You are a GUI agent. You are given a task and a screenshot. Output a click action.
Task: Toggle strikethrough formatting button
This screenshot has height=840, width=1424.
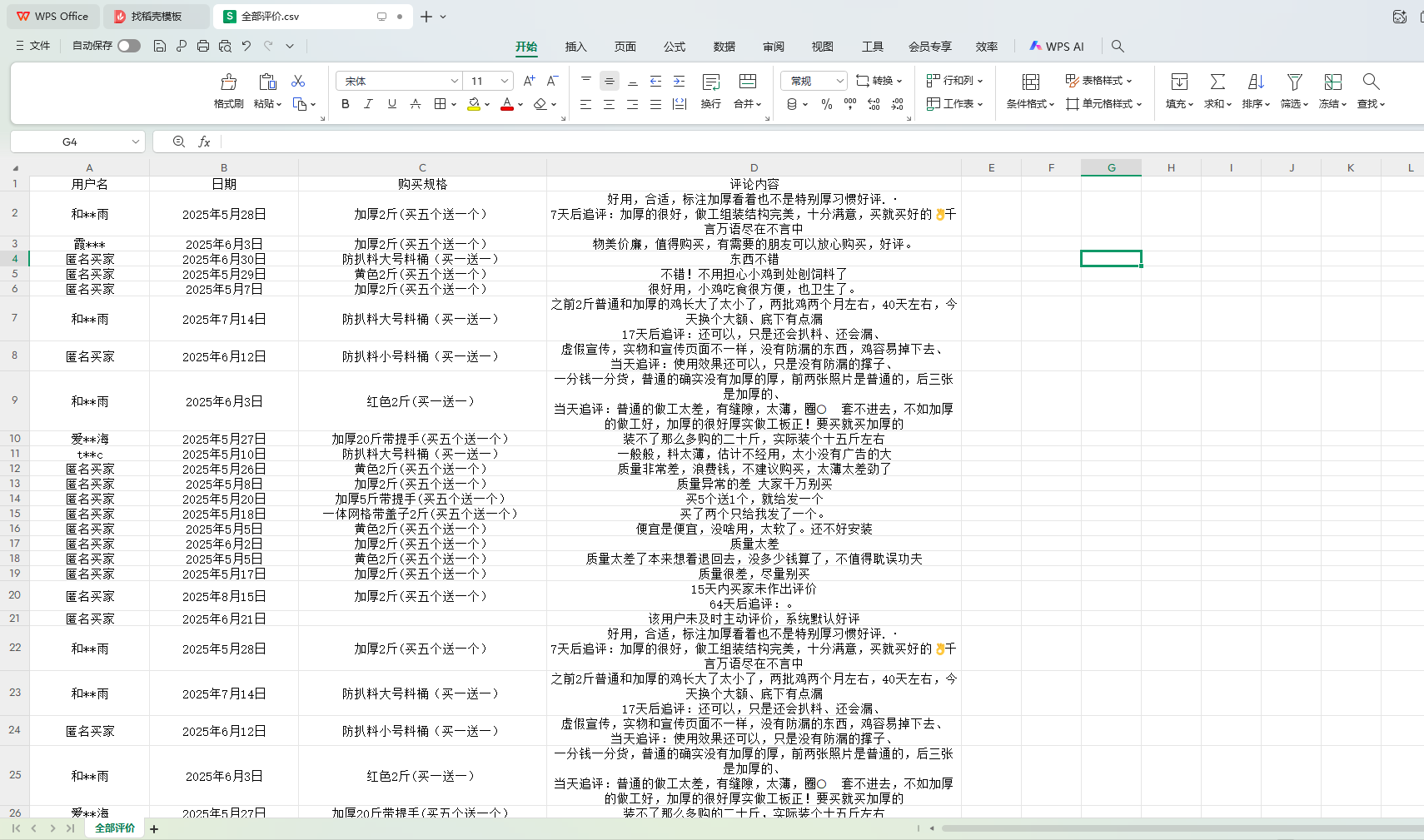click(x=415, y=104)
